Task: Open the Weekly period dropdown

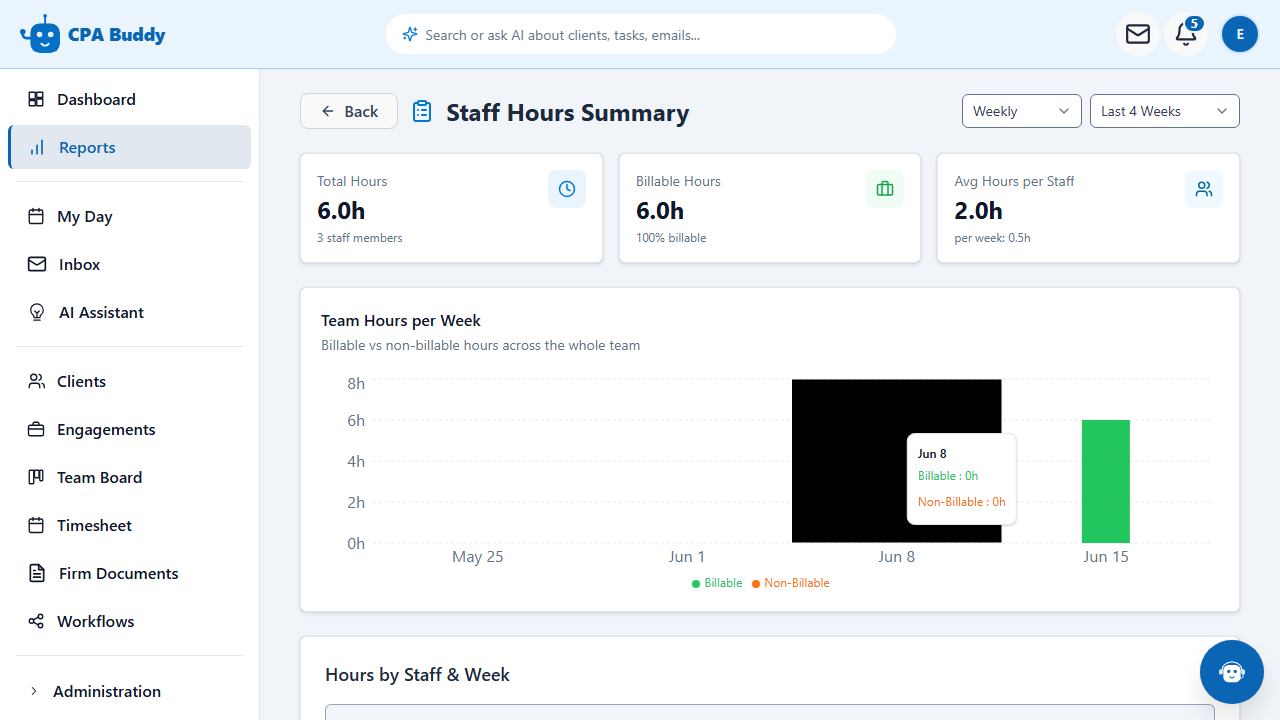Action: pyautogui.click(x=1022, y=111)
